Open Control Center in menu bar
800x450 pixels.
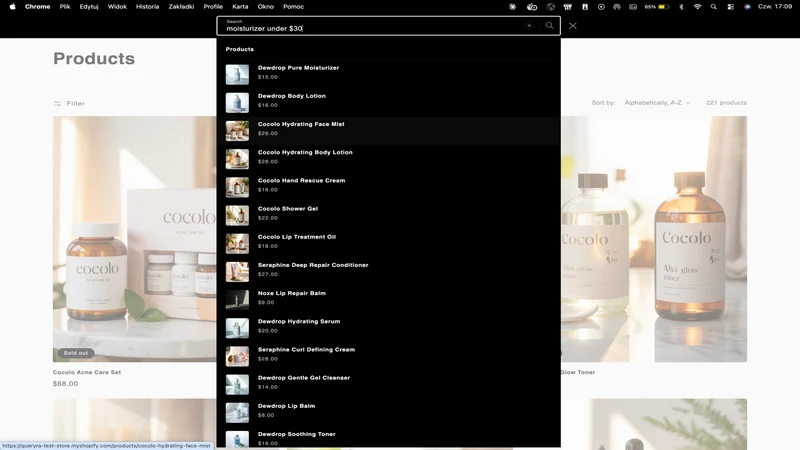(x=730, y=7)
